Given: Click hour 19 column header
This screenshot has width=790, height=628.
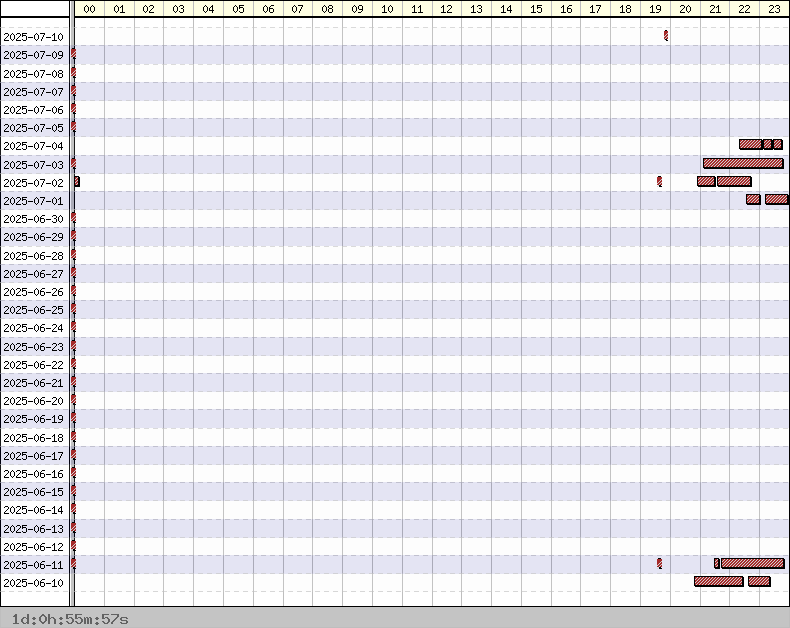Looking at the screenshot, I should click(655, 9).
